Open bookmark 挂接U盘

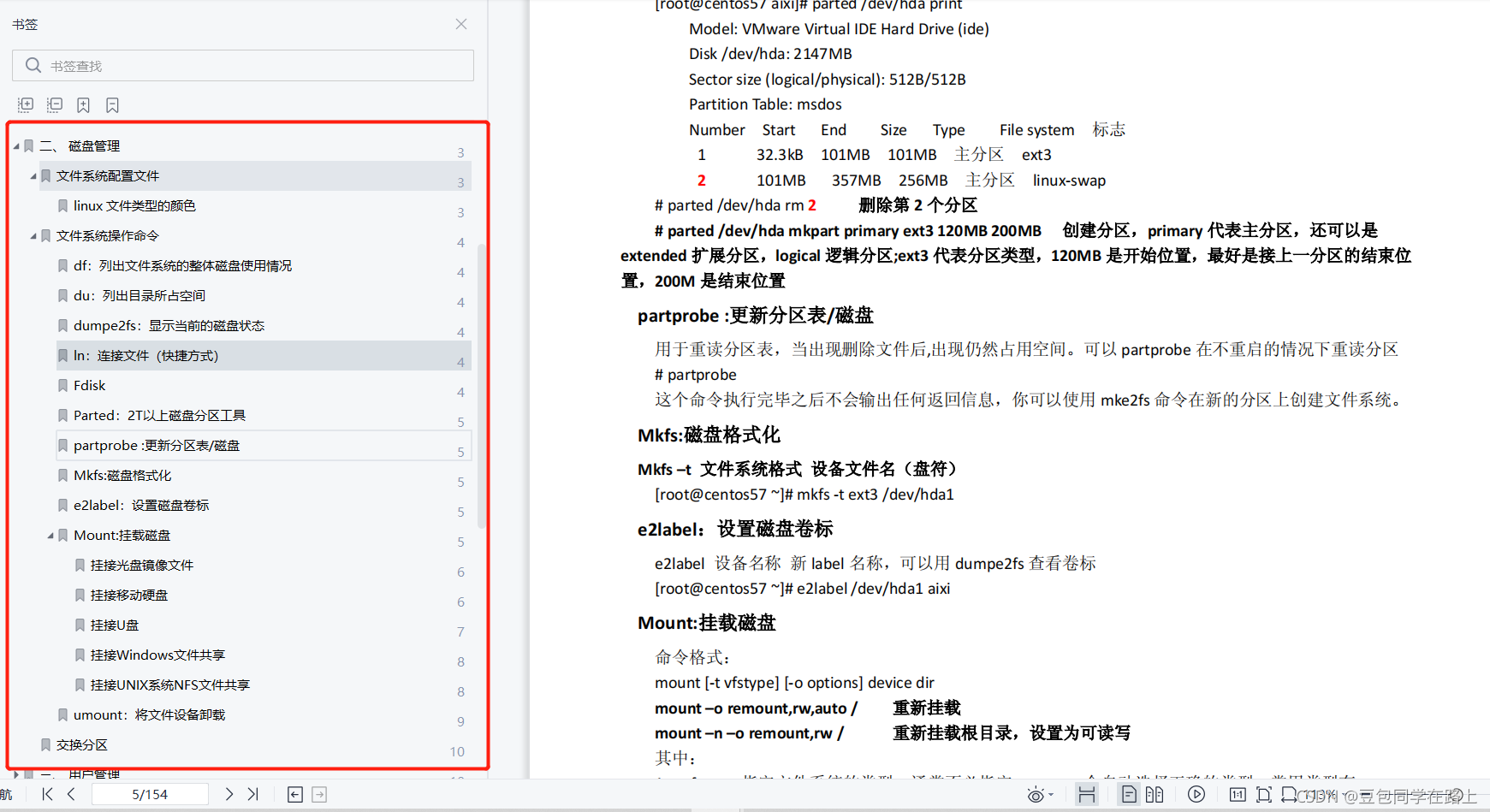click(x=115, y=625)
